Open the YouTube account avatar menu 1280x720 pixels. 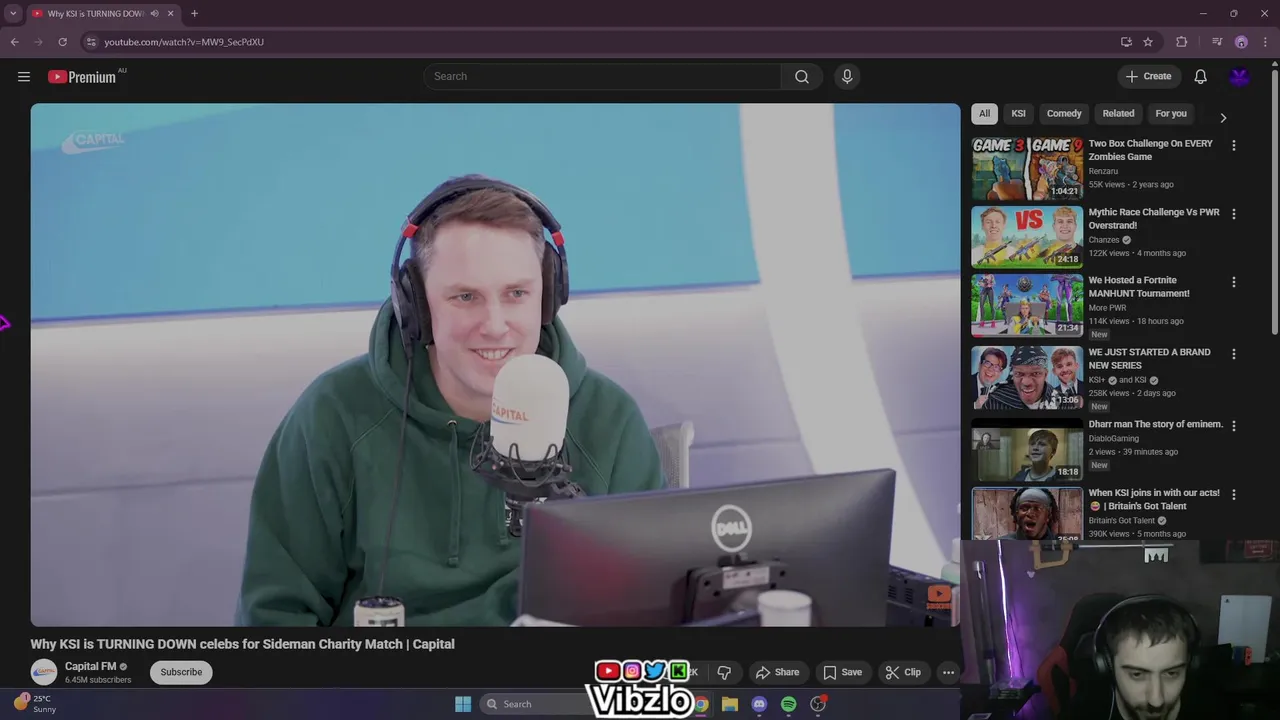pyautogui.click(x=1239, y=77)
